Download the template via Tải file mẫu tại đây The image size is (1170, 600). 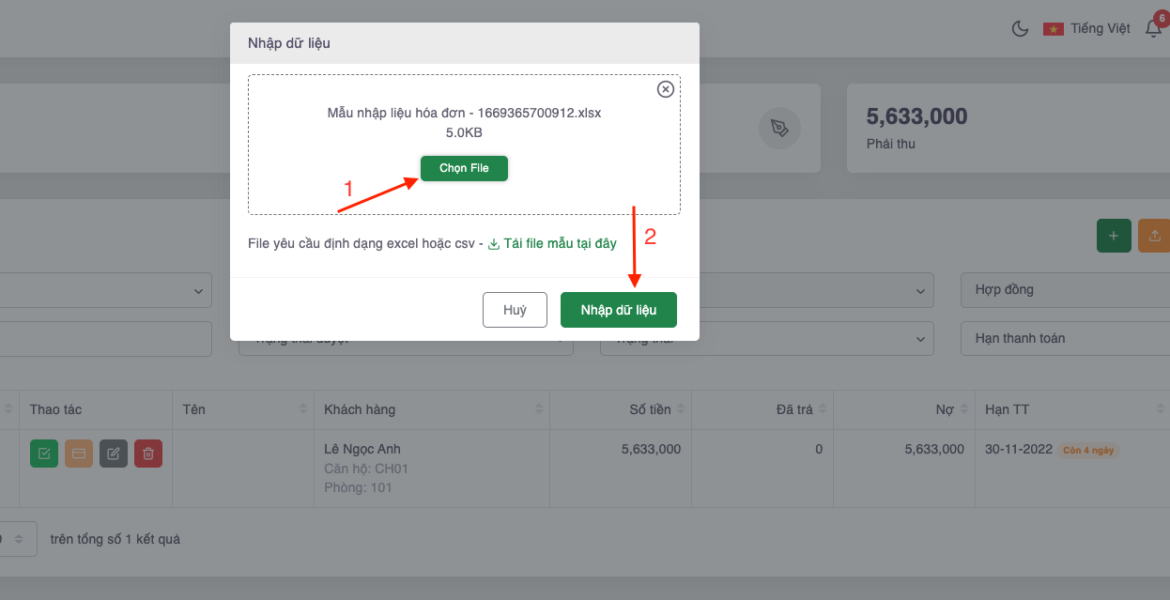pyautogui.click(x=552, y=243)
